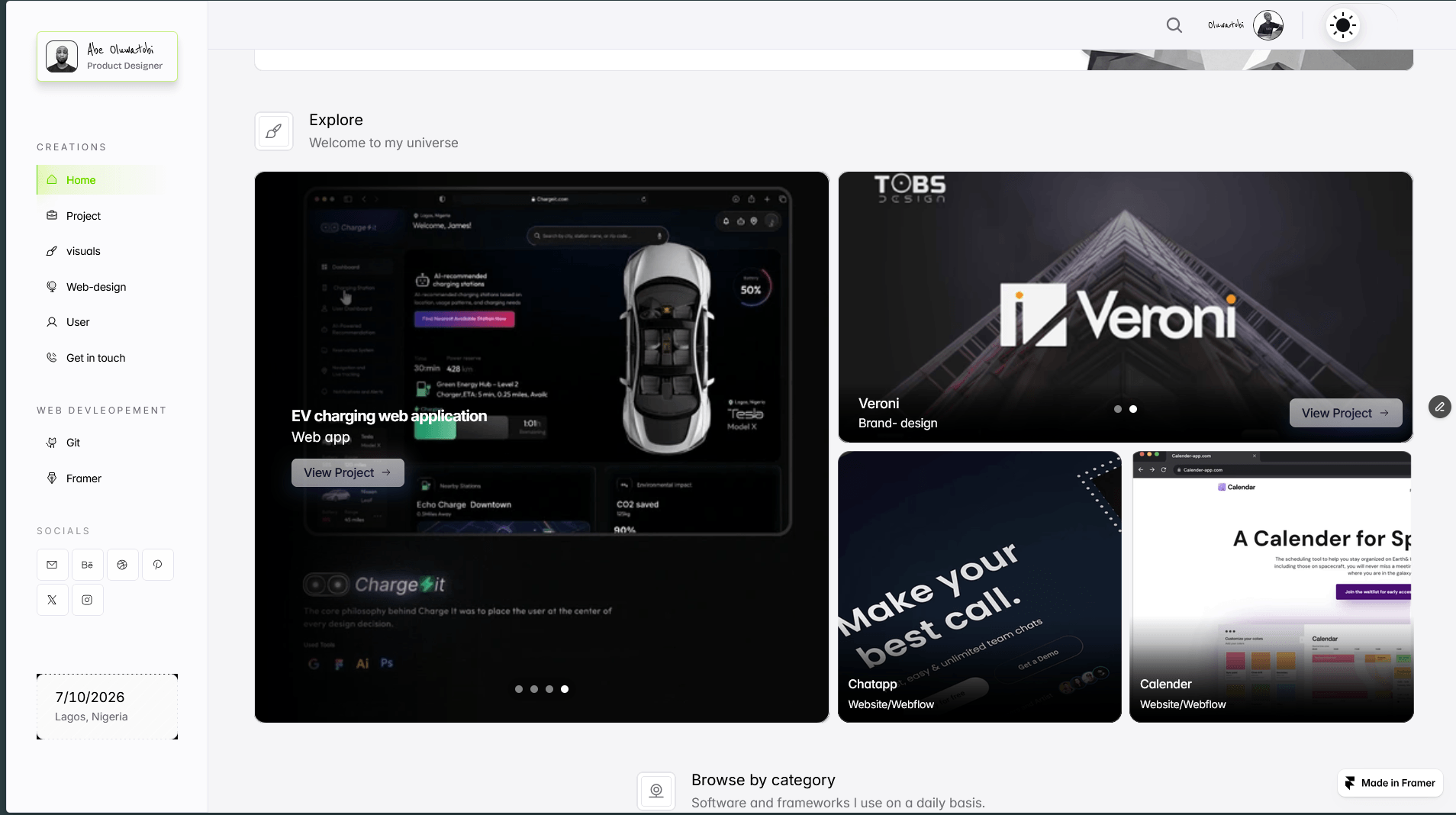Click the 7/10/2026 date text
This screenshot has height=815, width=1456.
(90, 697)
